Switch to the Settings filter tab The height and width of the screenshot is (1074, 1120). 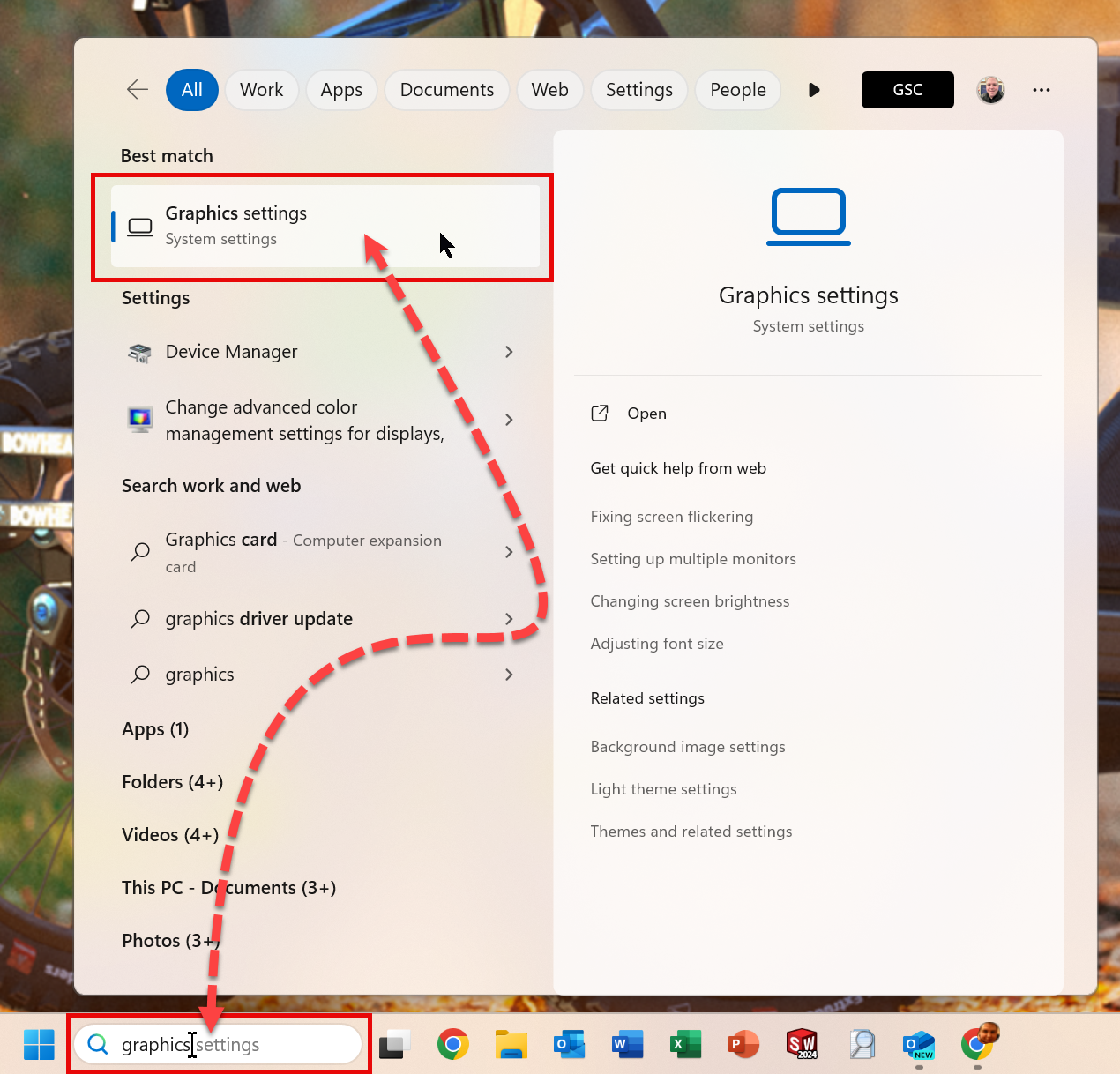(x=638, y=89)
